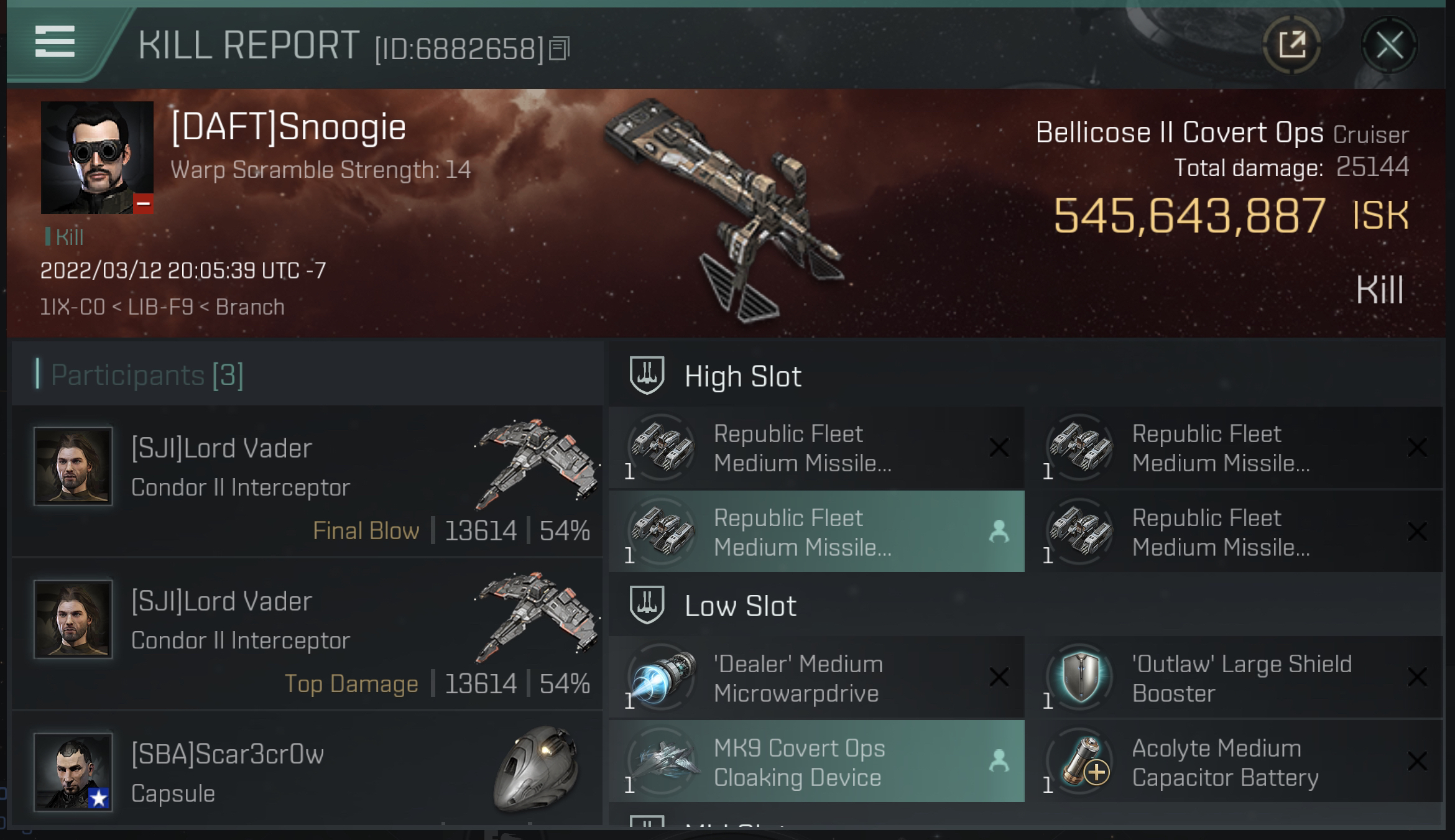Screen dimensions: 1455x840
Task: Toggle person marker on highlighted Missile launcher
Action: point(999,532)
